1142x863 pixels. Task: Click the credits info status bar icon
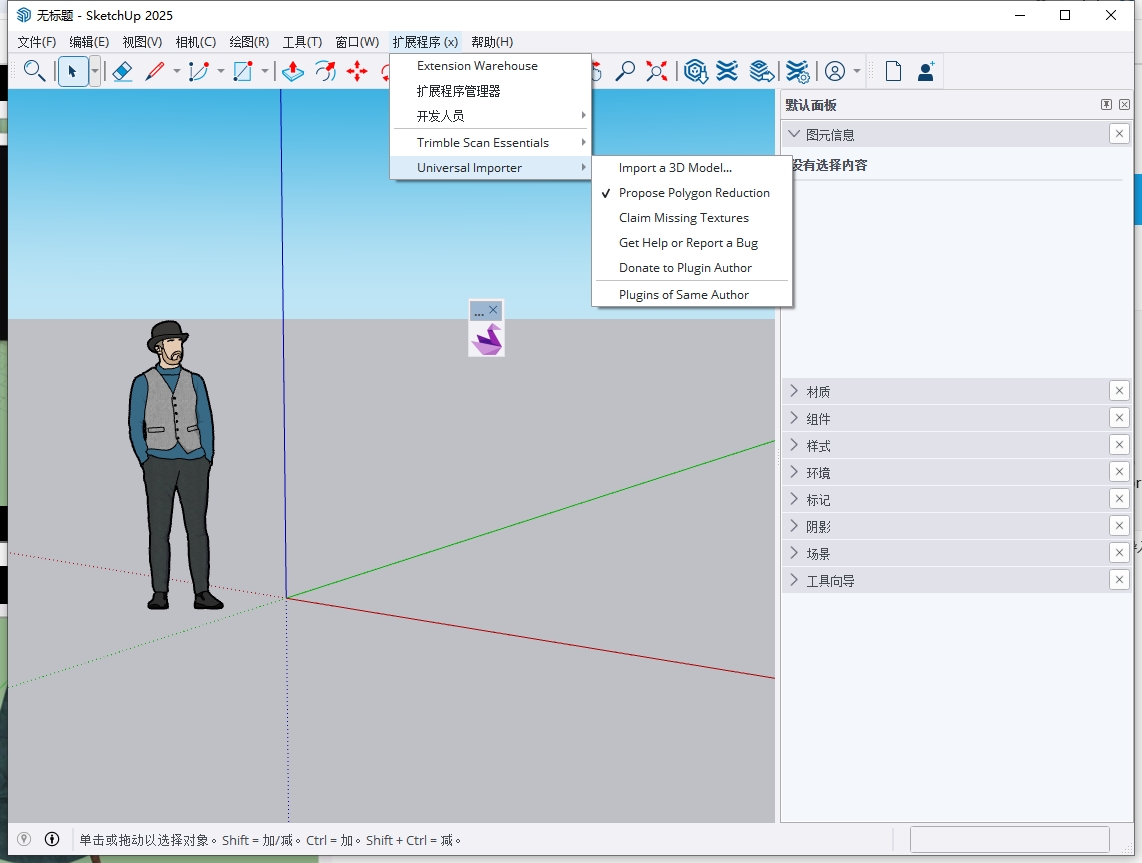52,839
